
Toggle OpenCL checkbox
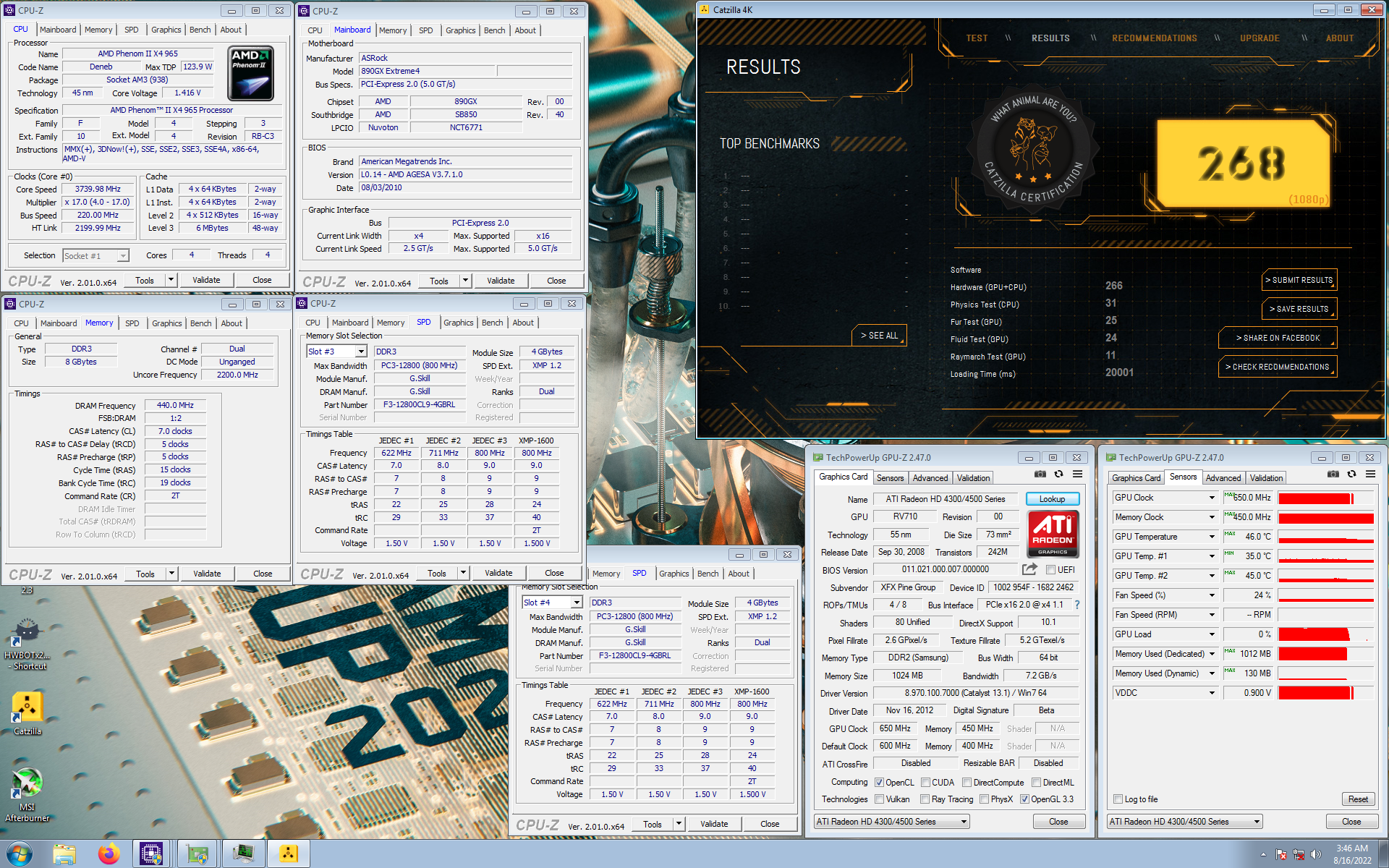pos(879,783)
